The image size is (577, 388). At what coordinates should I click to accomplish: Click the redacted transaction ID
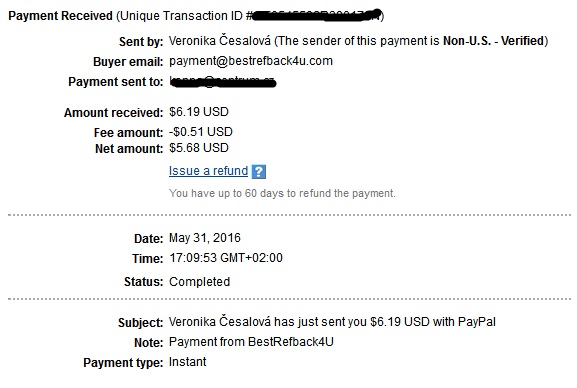317,16
